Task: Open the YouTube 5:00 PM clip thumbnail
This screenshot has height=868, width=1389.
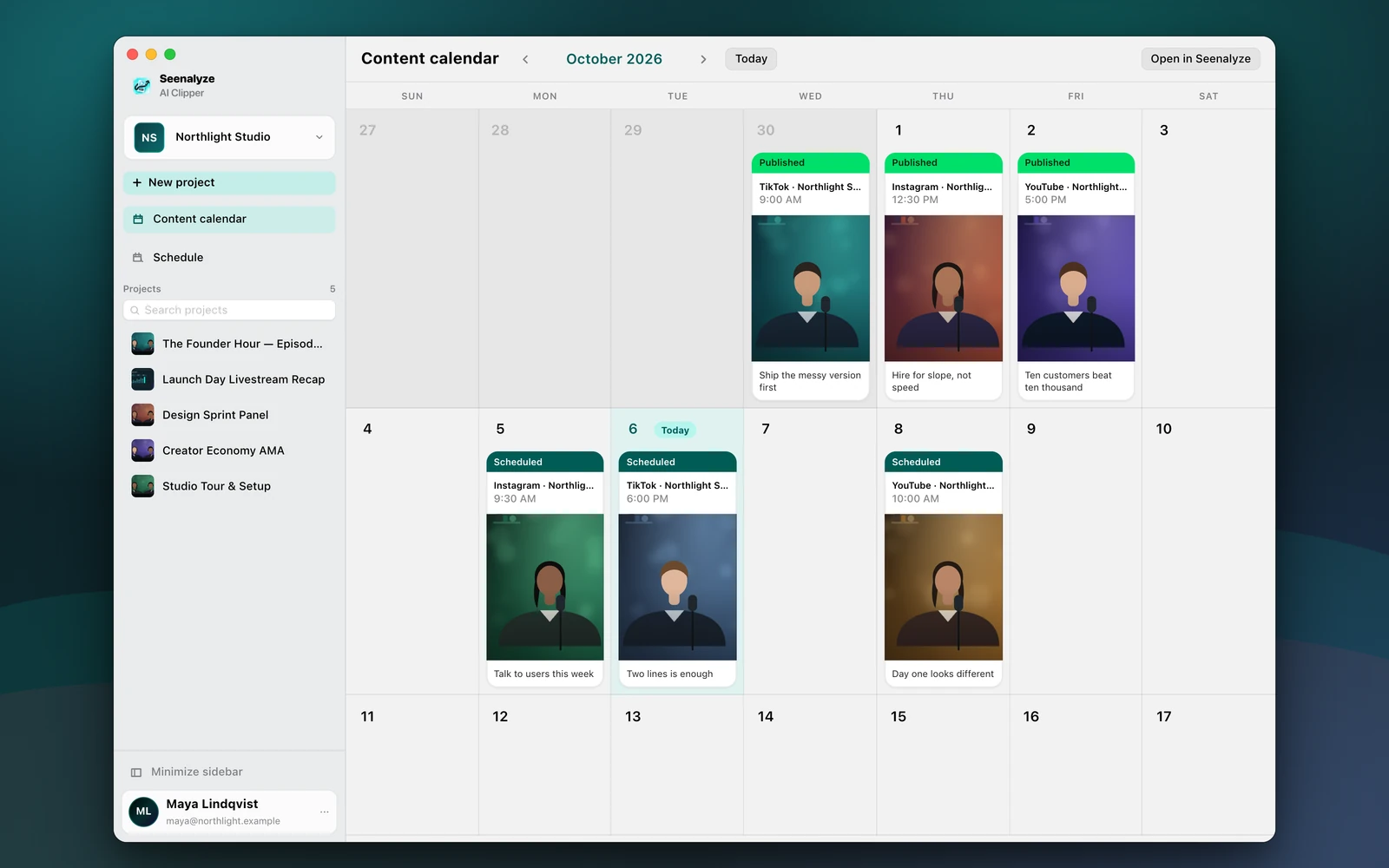Action: pos(1076,288)
